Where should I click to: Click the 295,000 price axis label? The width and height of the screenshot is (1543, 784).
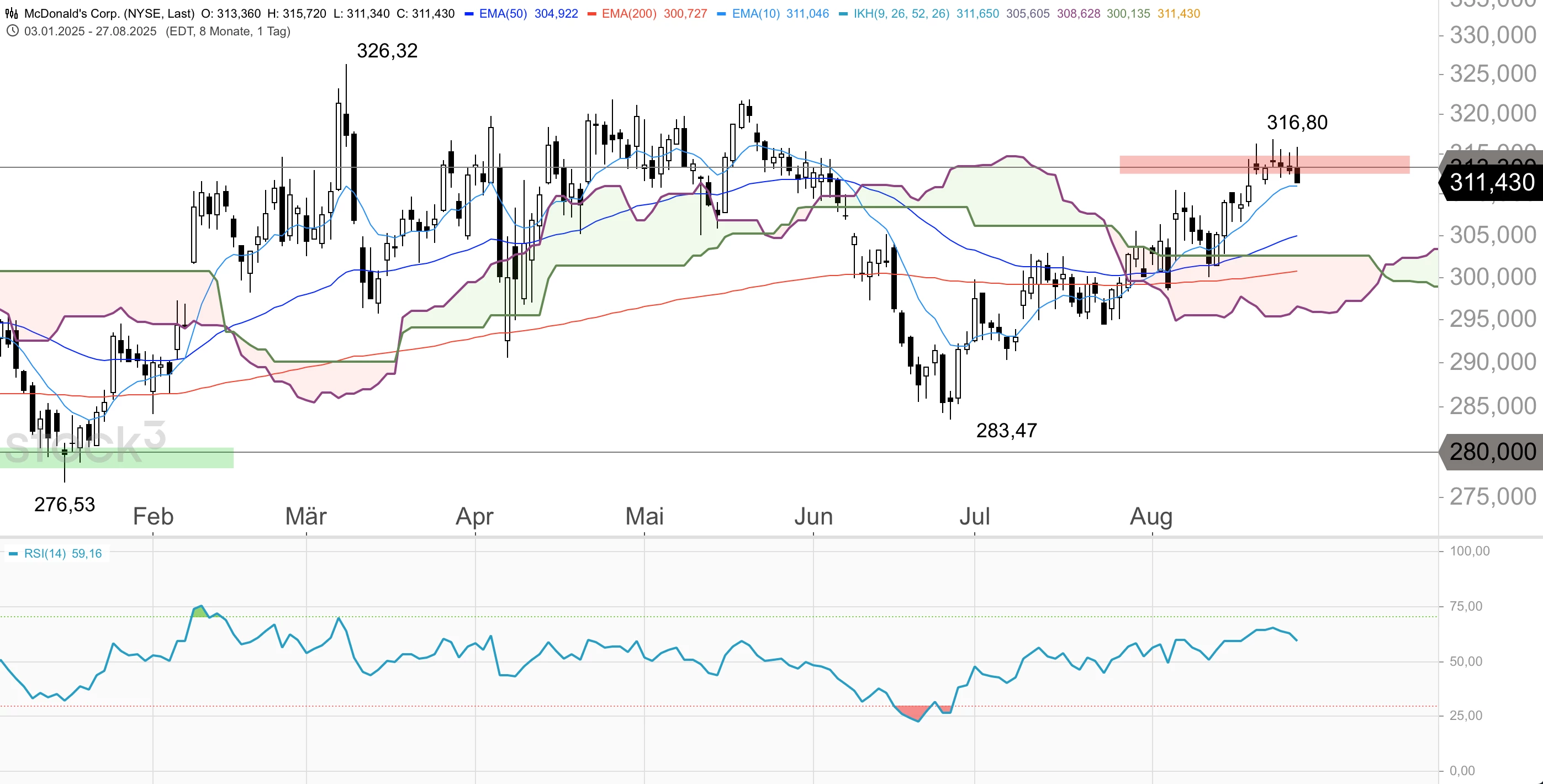coord(1493,319)
